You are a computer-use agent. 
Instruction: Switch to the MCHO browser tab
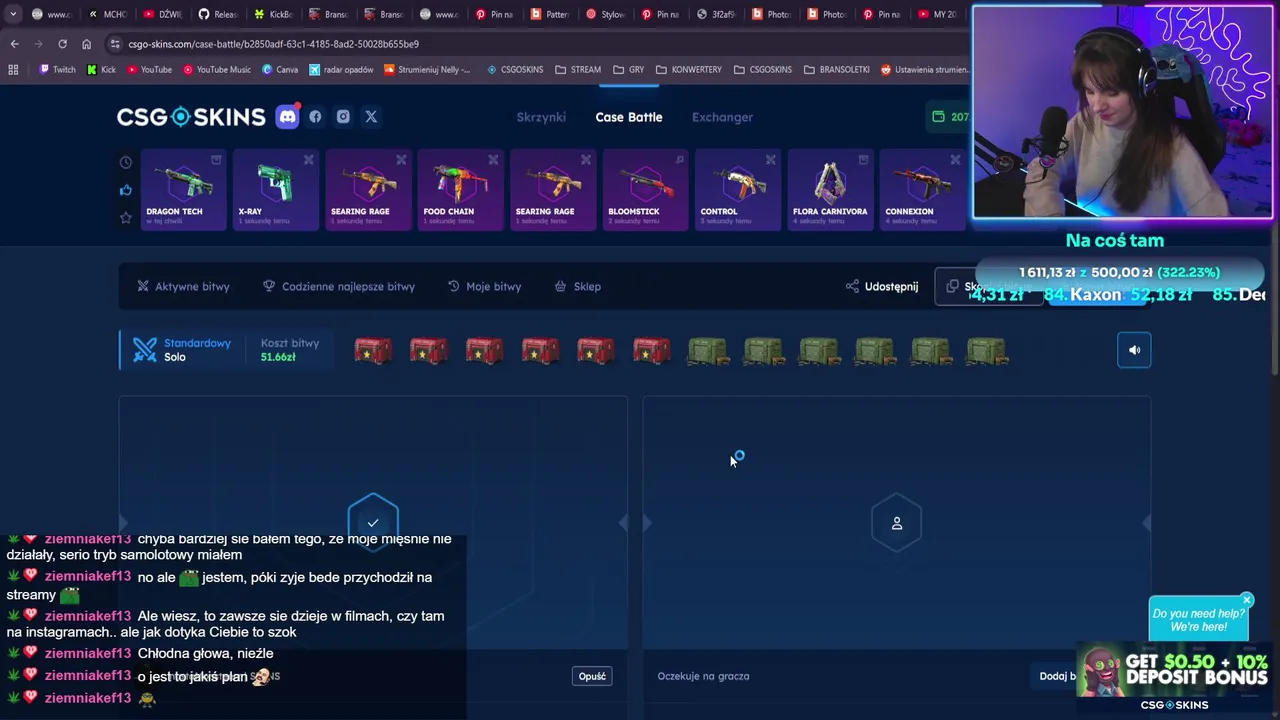[107, 14]
